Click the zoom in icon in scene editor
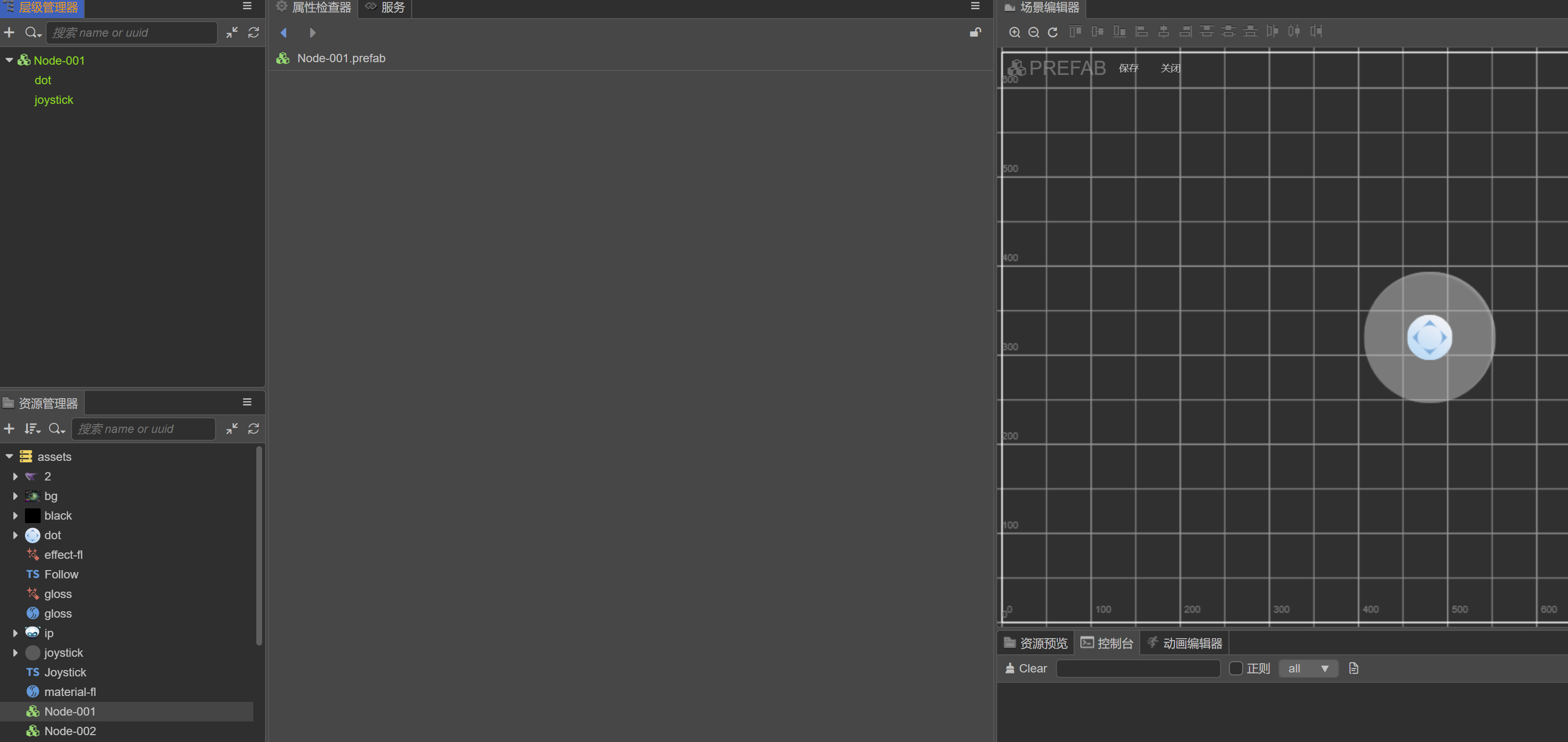Screen dimensions: 1568x742 tap(1014, 32)
